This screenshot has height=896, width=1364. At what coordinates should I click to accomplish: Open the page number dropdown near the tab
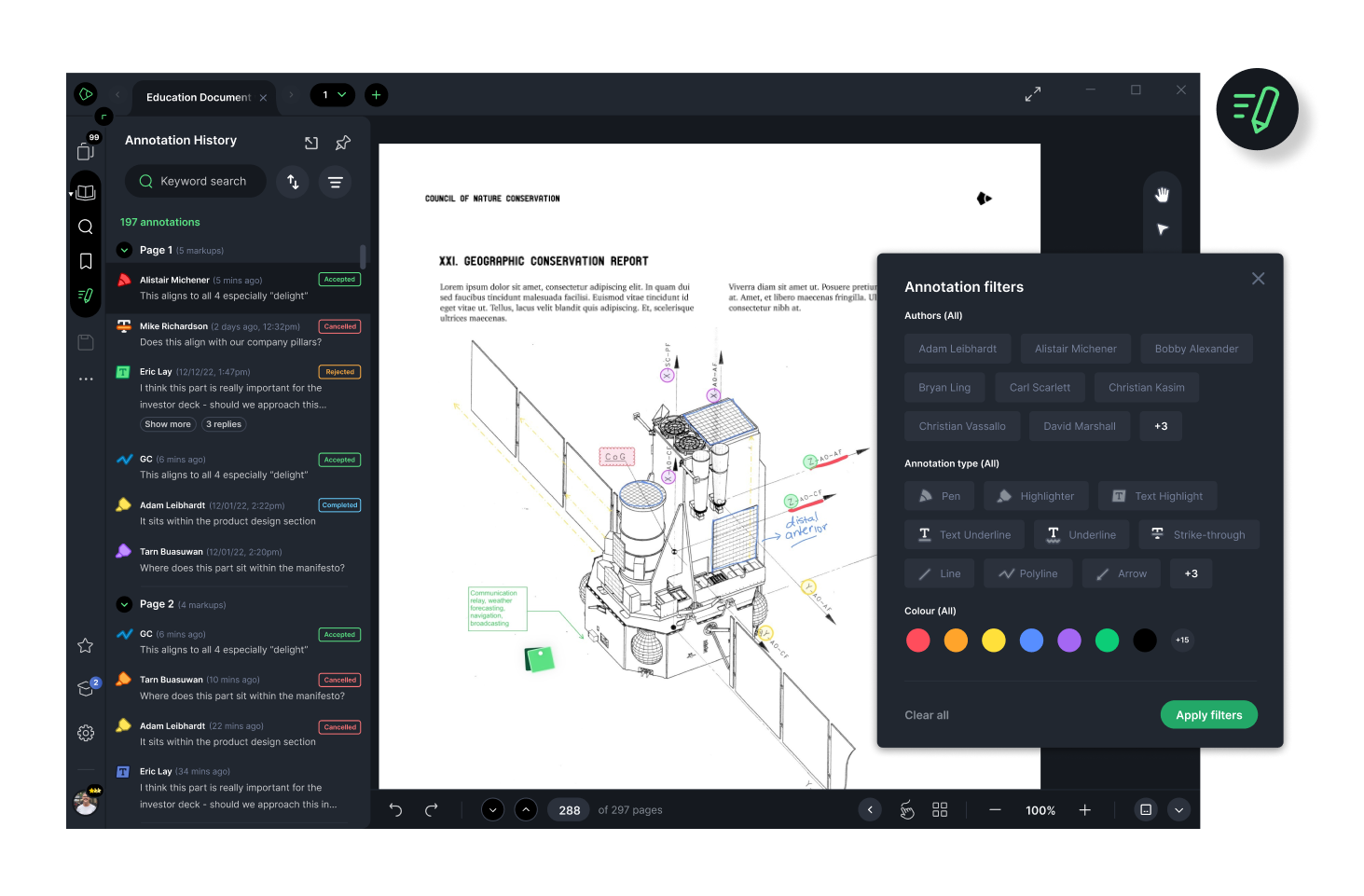pos(332,95)
